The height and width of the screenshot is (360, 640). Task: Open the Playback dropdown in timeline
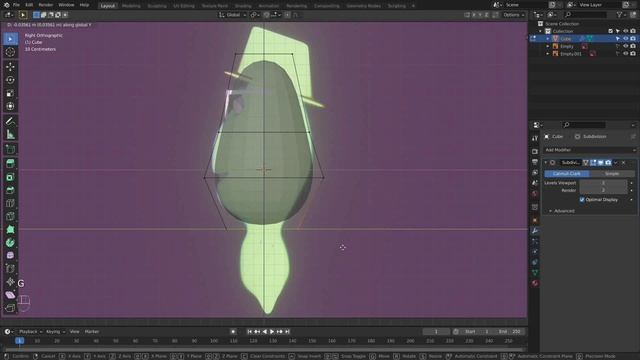(31, 331)
